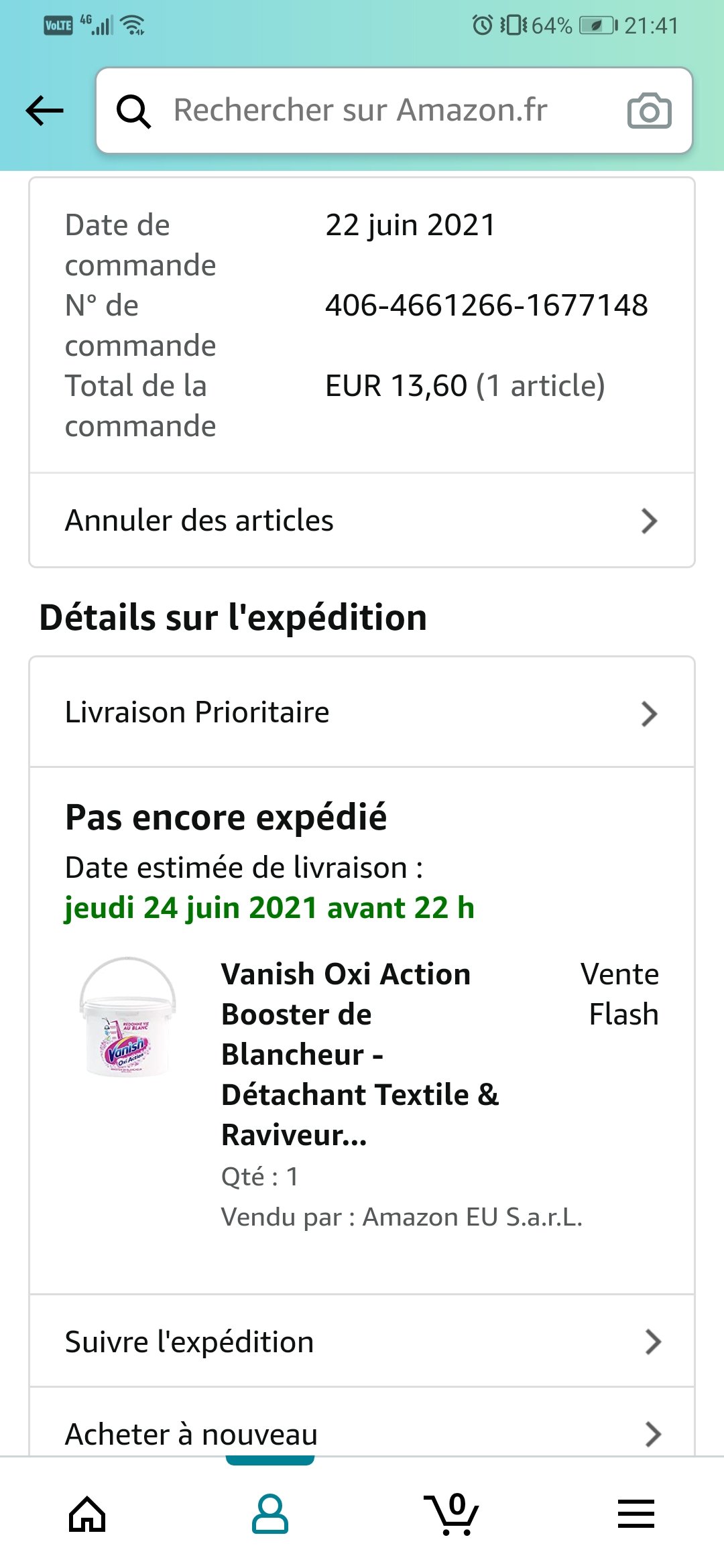Open the shopping cart icon
Viewport: 724px width, 1568px height.
click(452, 1514)
